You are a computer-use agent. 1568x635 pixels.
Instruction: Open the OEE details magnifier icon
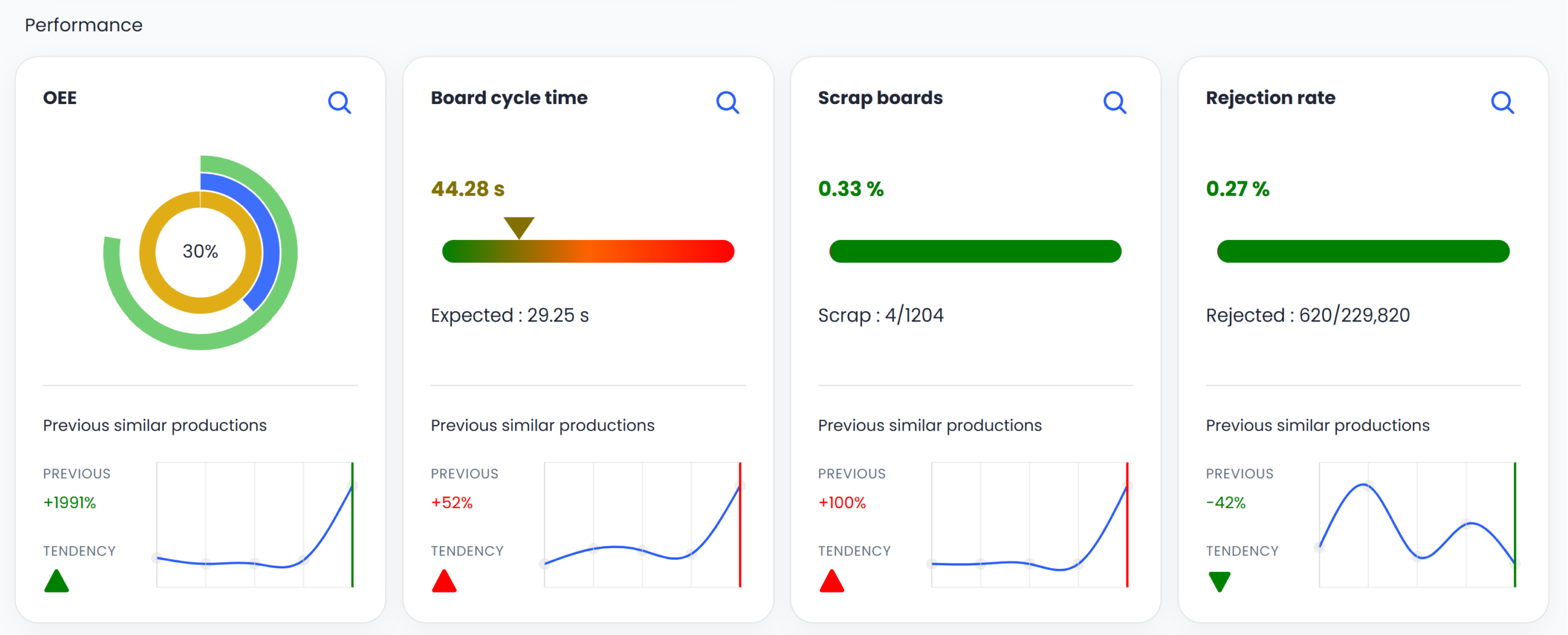(339, 102)
